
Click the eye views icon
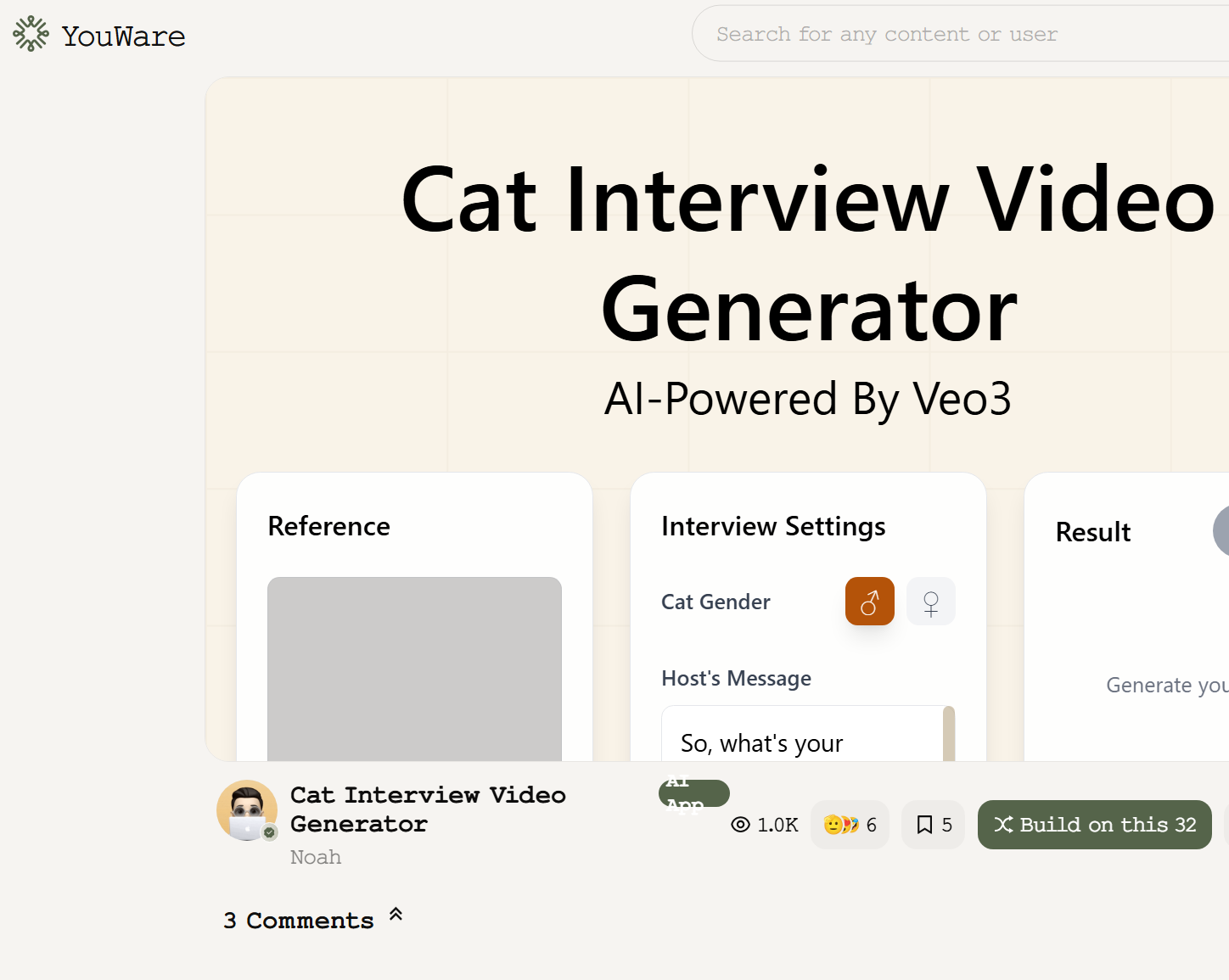(x=741, y=825)
